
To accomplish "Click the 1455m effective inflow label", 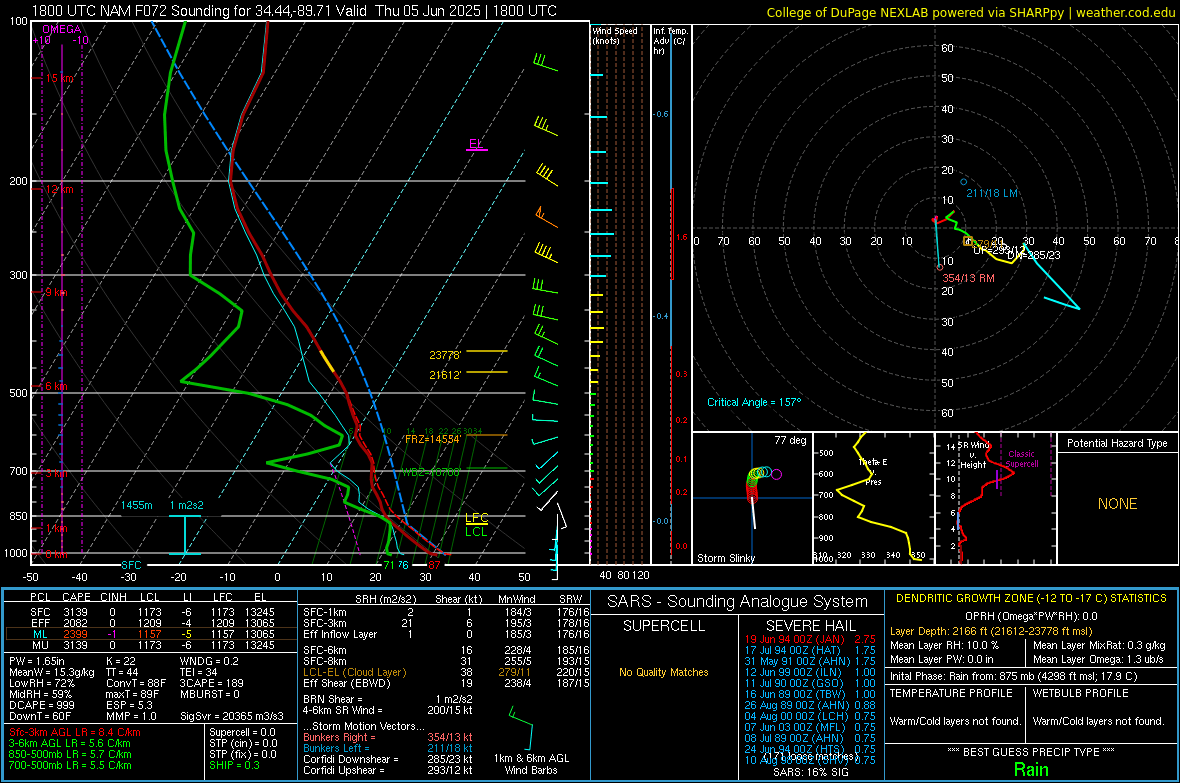I will point(137,505).
